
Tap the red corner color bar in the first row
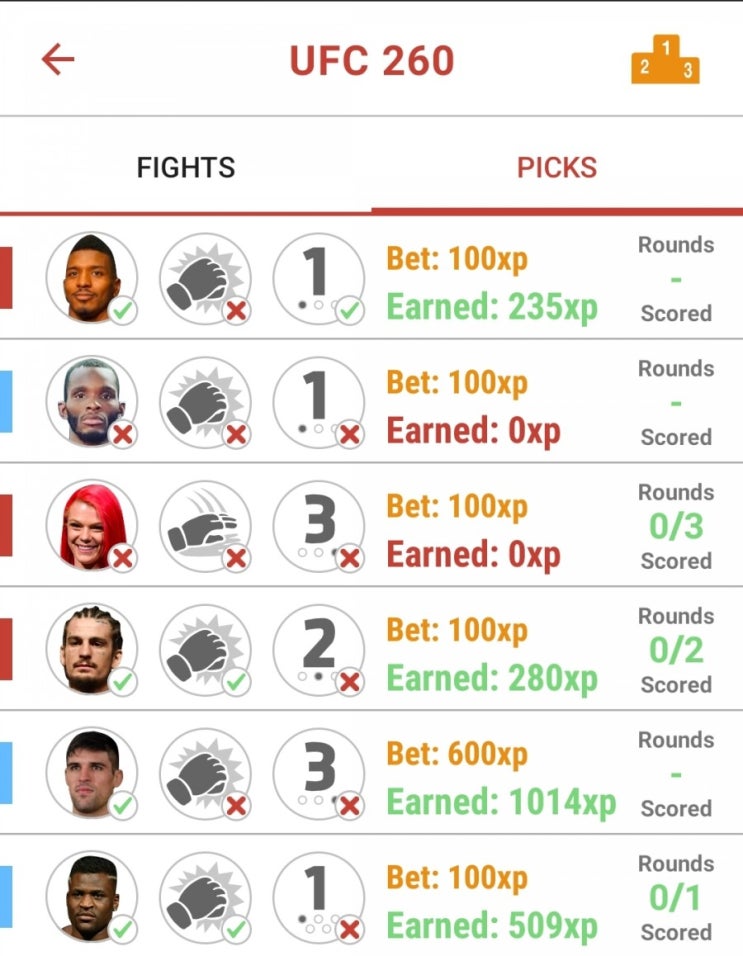point(6,278)
